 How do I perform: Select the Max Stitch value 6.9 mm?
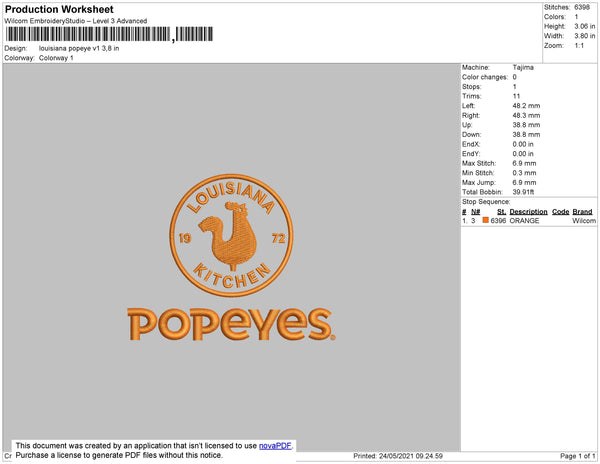click(x=524, y=163)
